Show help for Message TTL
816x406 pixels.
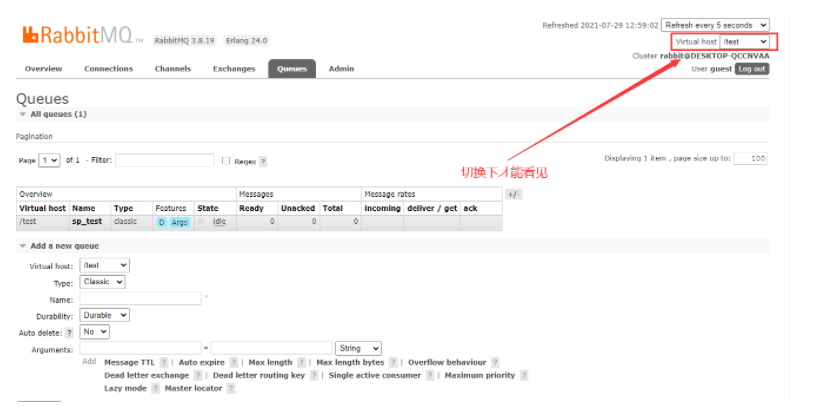click(x=163, y=363)
